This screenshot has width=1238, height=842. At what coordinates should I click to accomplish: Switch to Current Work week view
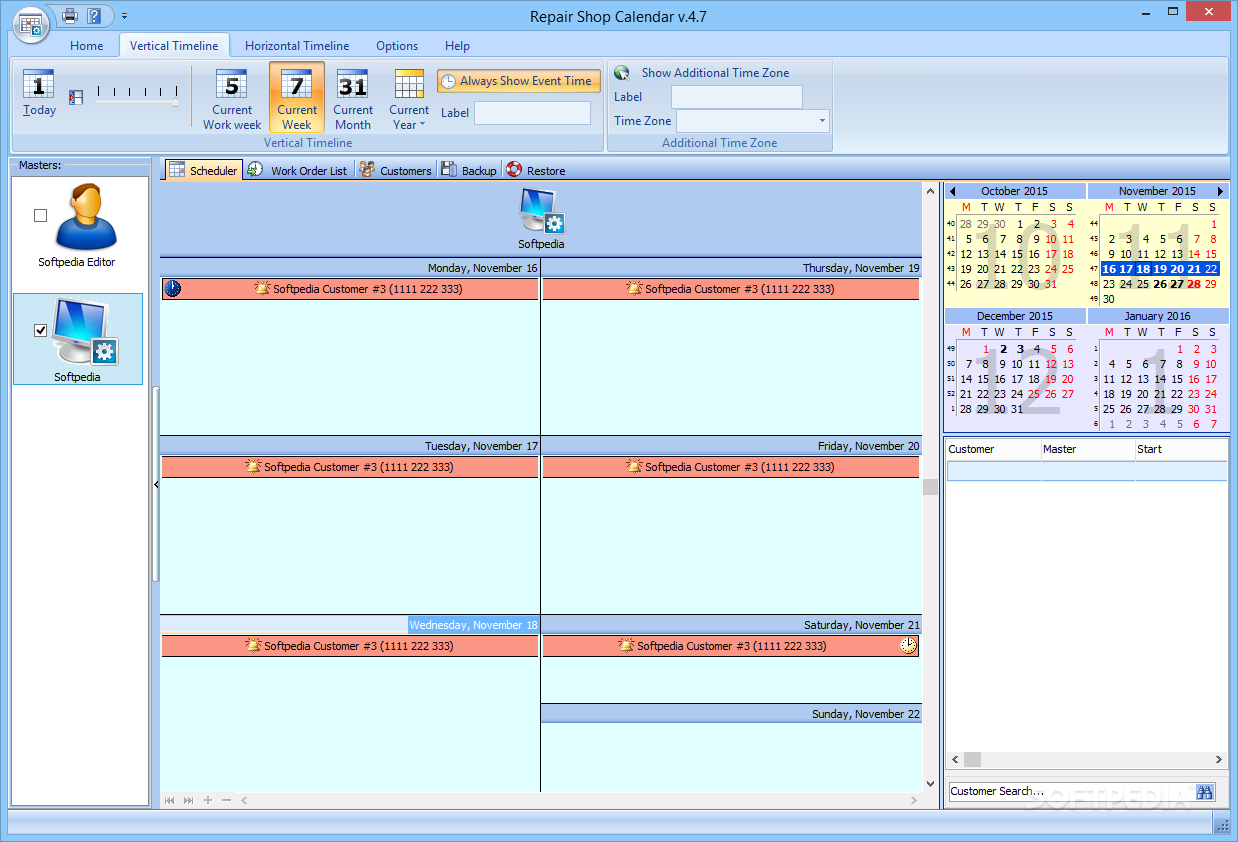click(232, 99)
